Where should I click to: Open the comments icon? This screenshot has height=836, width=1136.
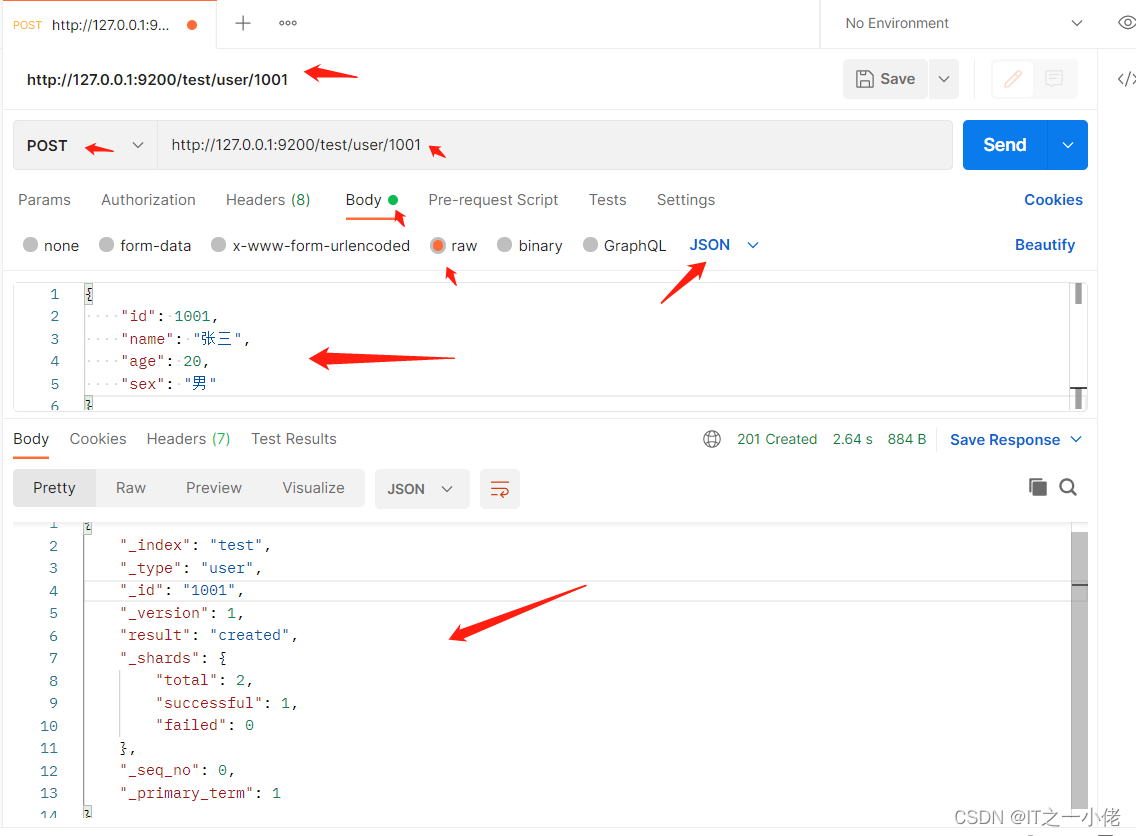[1054, 79]
